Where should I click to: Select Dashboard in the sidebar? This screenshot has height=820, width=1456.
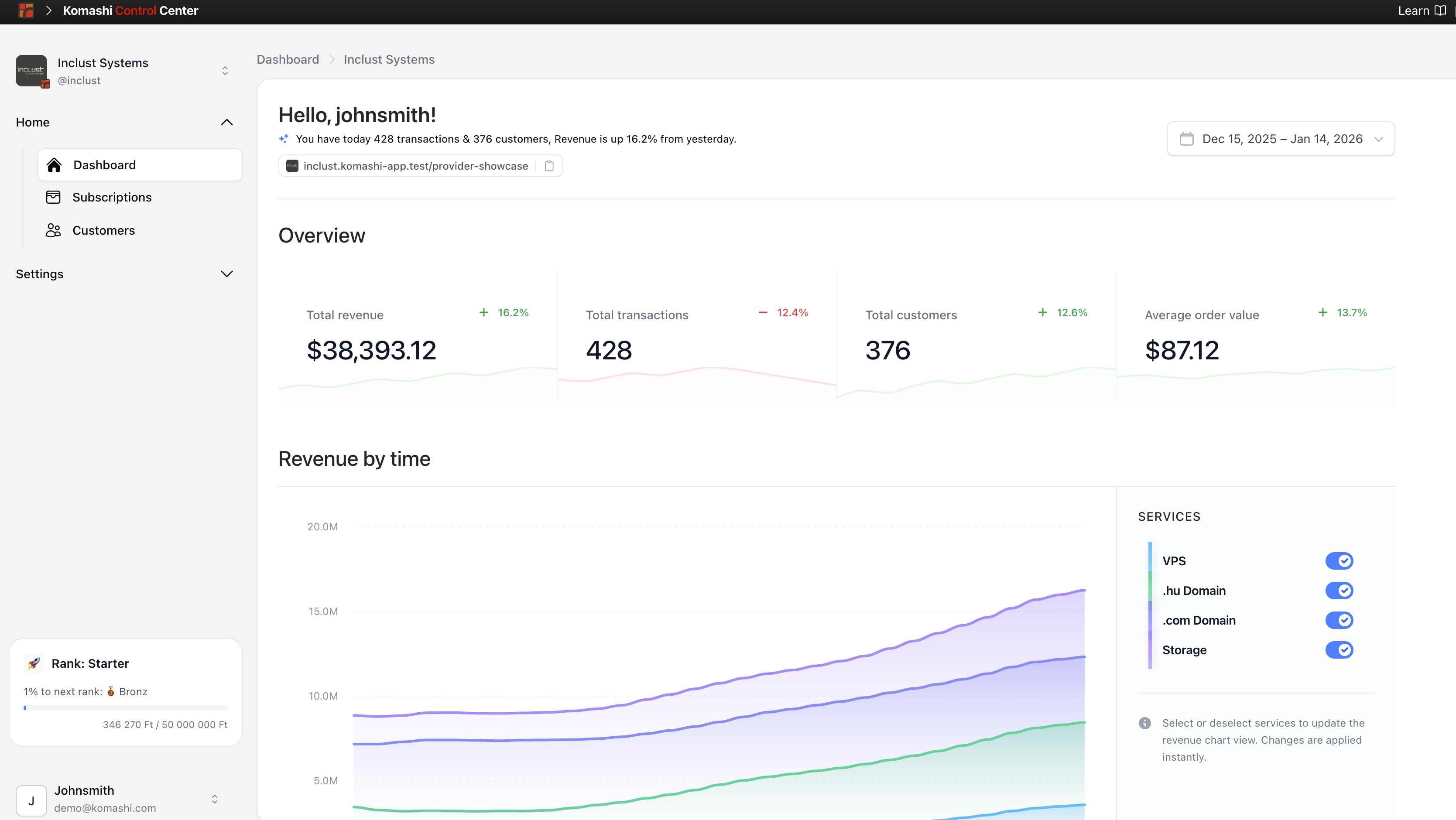[104, 164]
